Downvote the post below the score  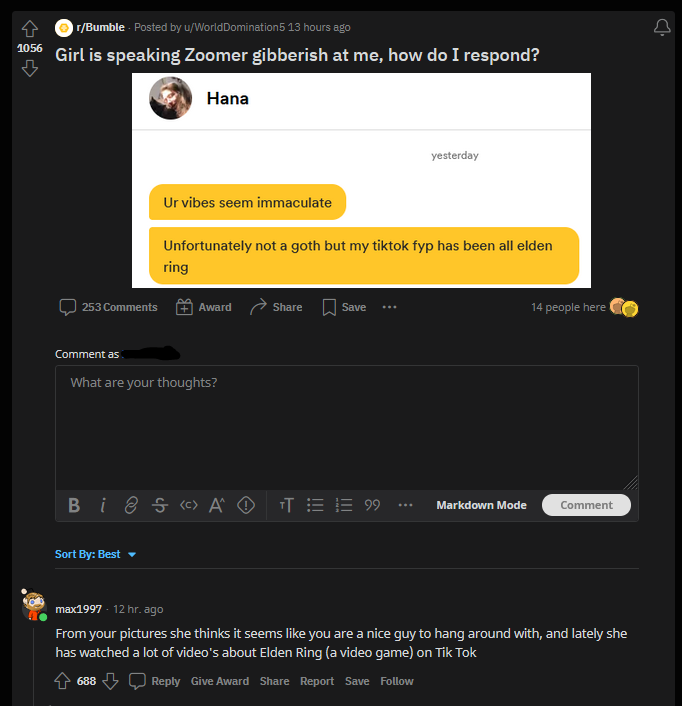(29, 68)
